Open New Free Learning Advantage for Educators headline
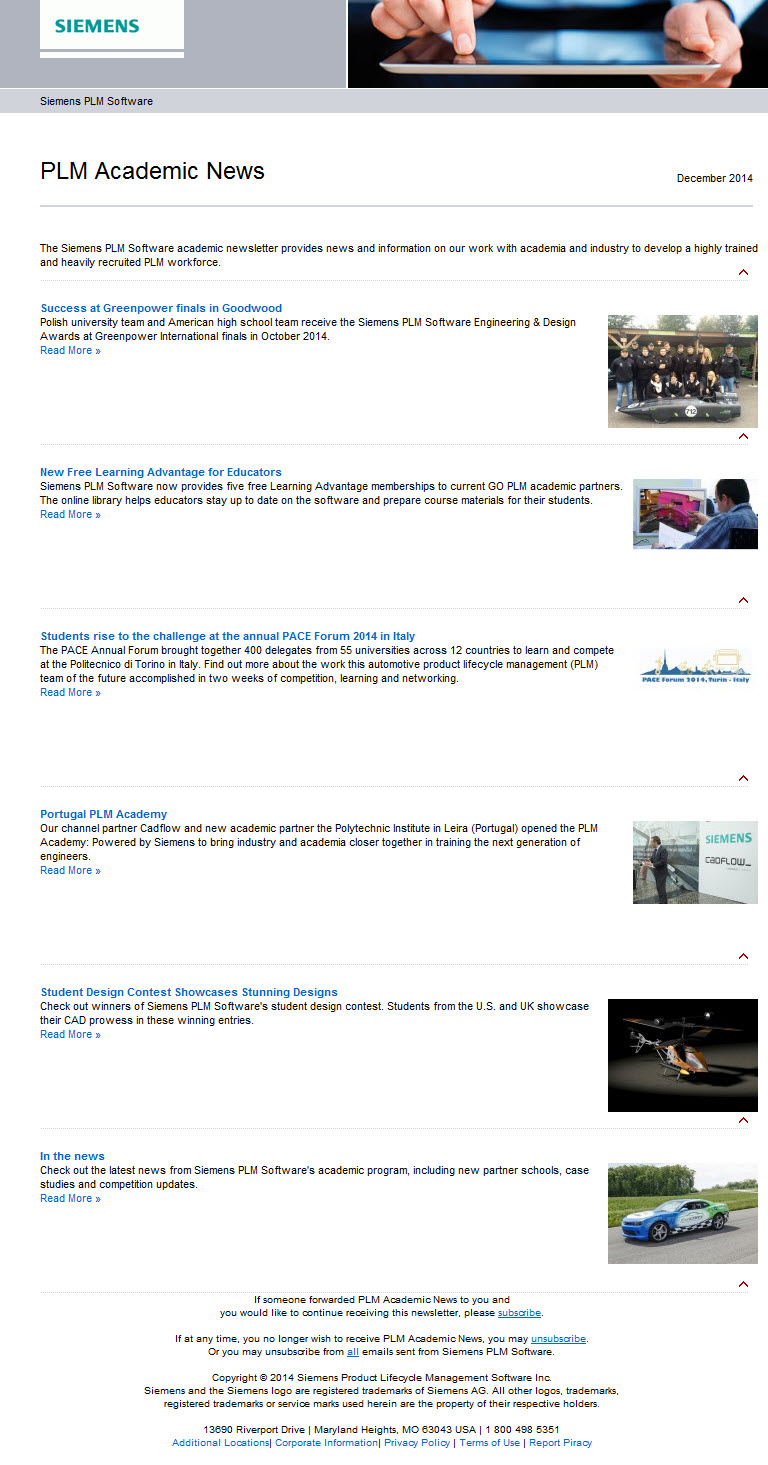Screen dimensions: 768x1465 pyautogui.click(x=161, y=472)
